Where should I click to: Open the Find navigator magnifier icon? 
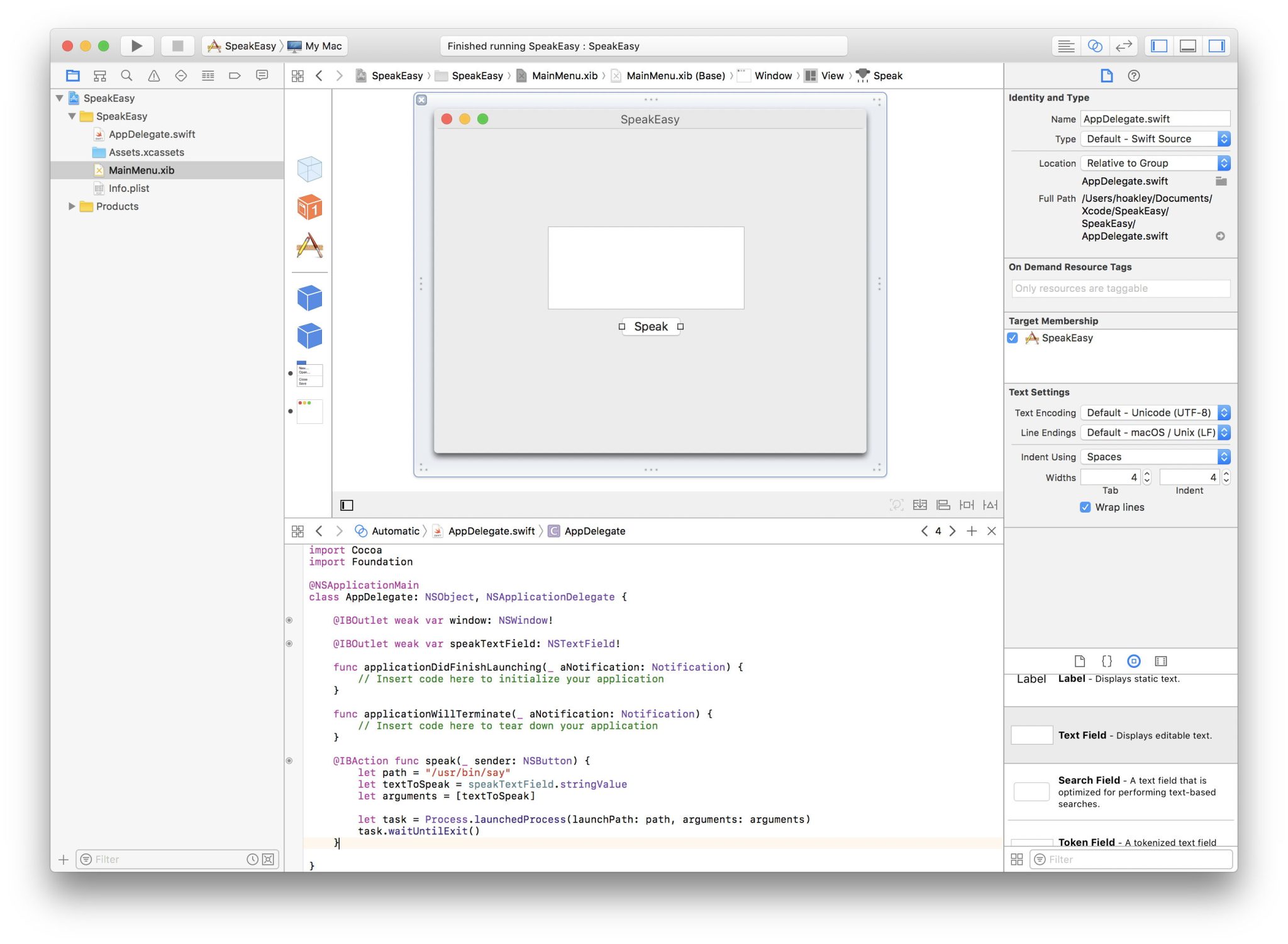pyautogui.click(x=126, y=76)
